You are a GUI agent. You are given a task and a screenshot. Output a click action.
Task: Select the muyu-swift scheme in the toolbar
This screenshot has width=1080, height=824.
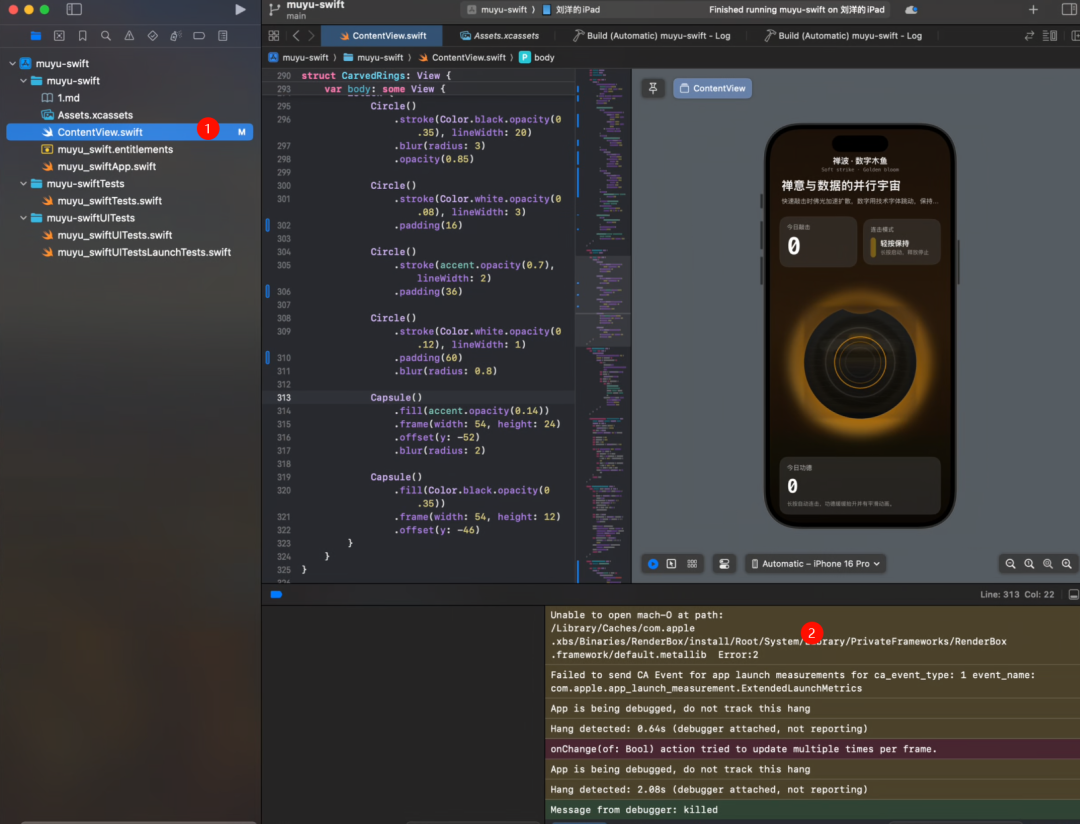tap(497, 10)
